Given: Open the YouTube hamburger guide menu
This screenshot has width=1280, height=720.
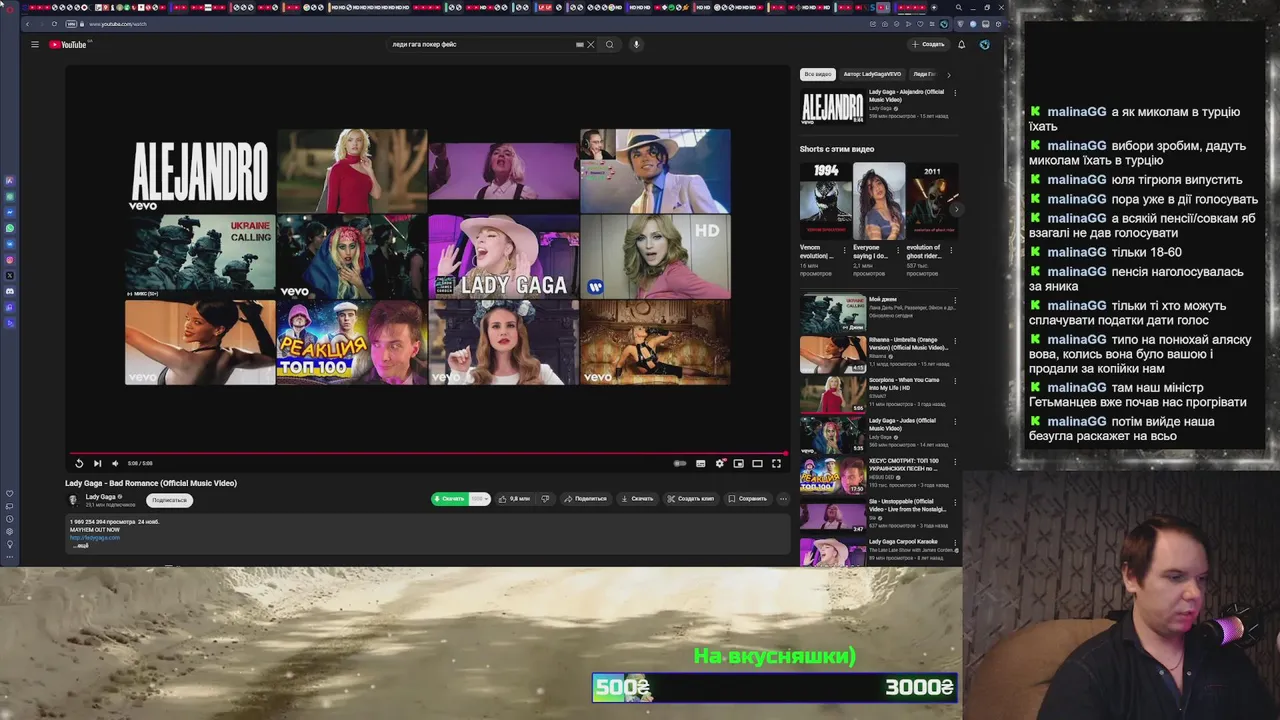Looking at the screenshot, I should pos(34,44).
